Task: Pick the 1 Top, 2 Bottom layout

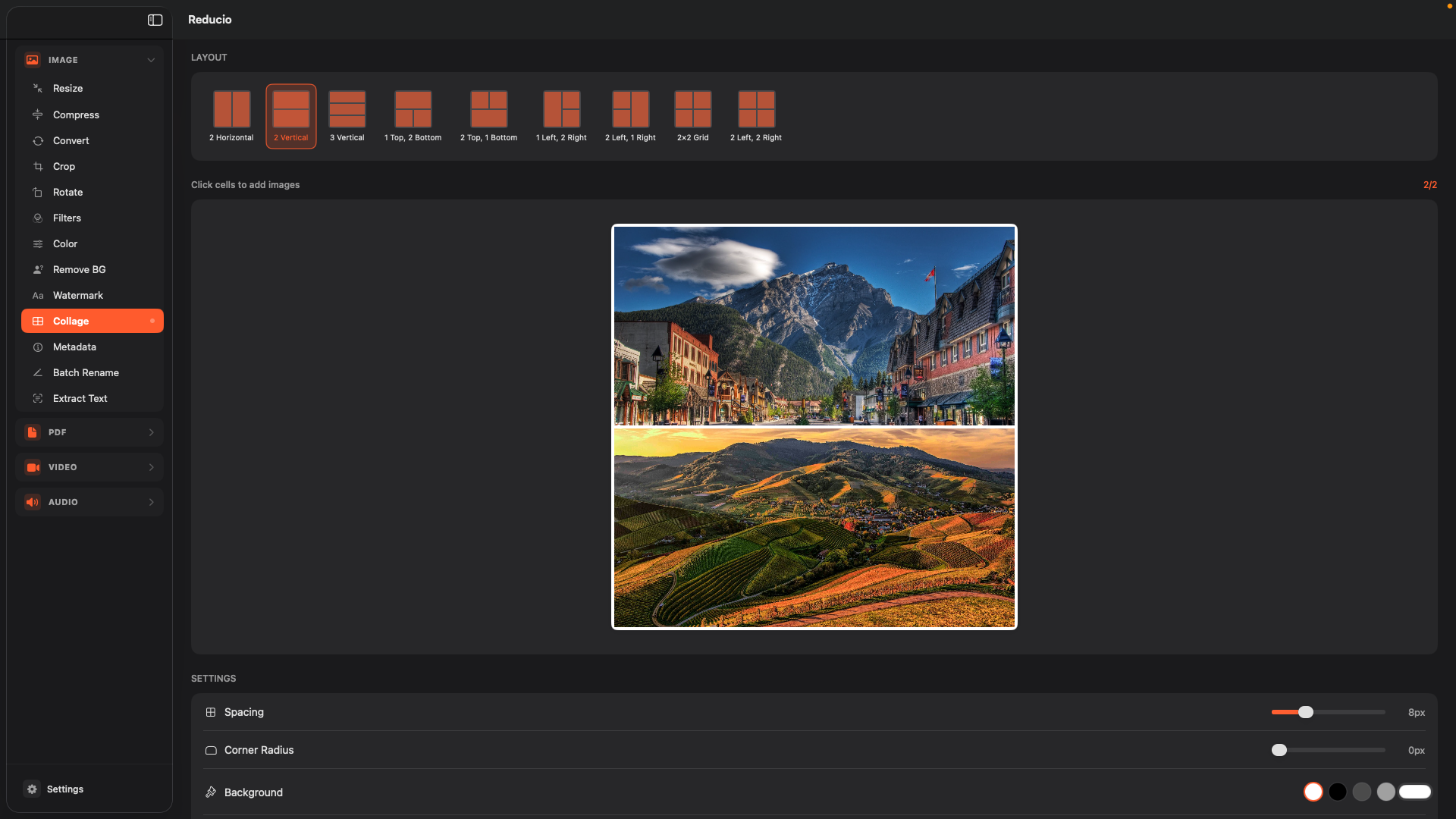Action: pyautogui.click(x=413, y=109)
